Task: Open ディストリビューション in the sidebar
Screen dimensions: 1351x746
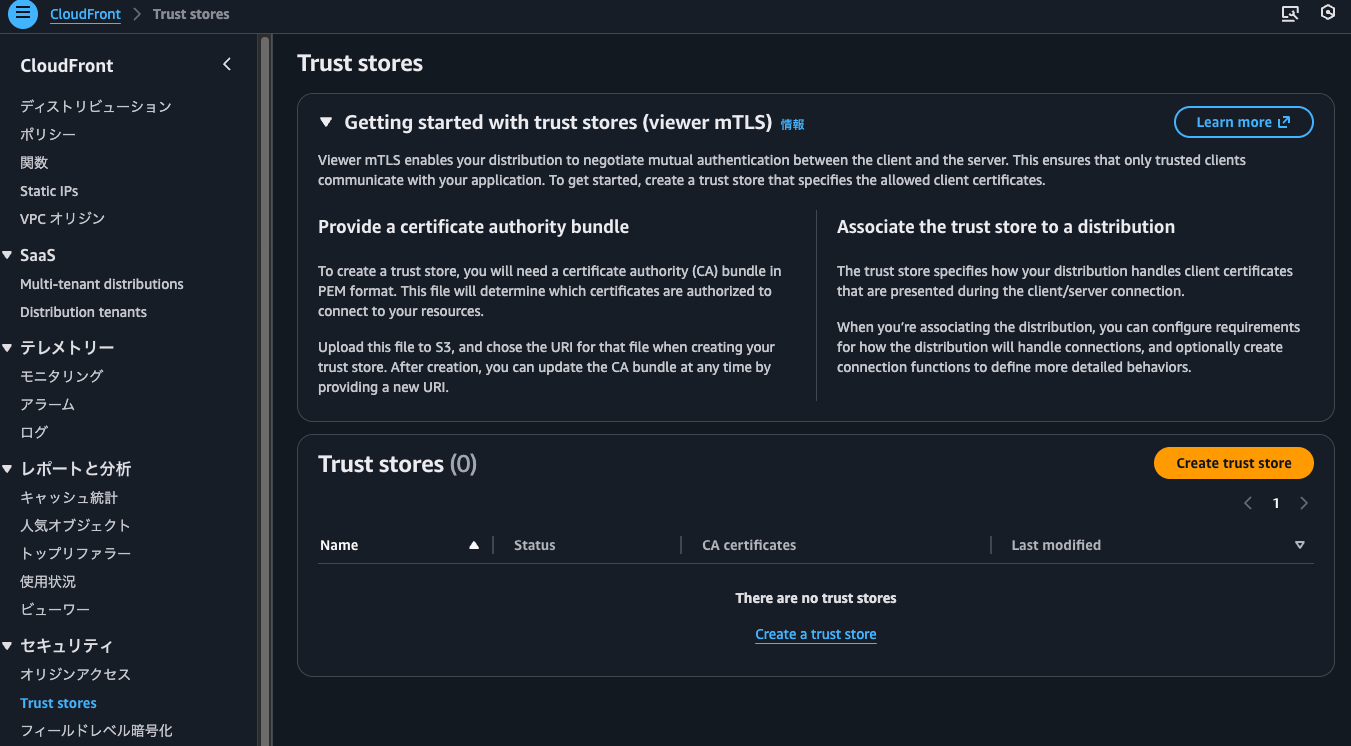Action: coord(95,106)
